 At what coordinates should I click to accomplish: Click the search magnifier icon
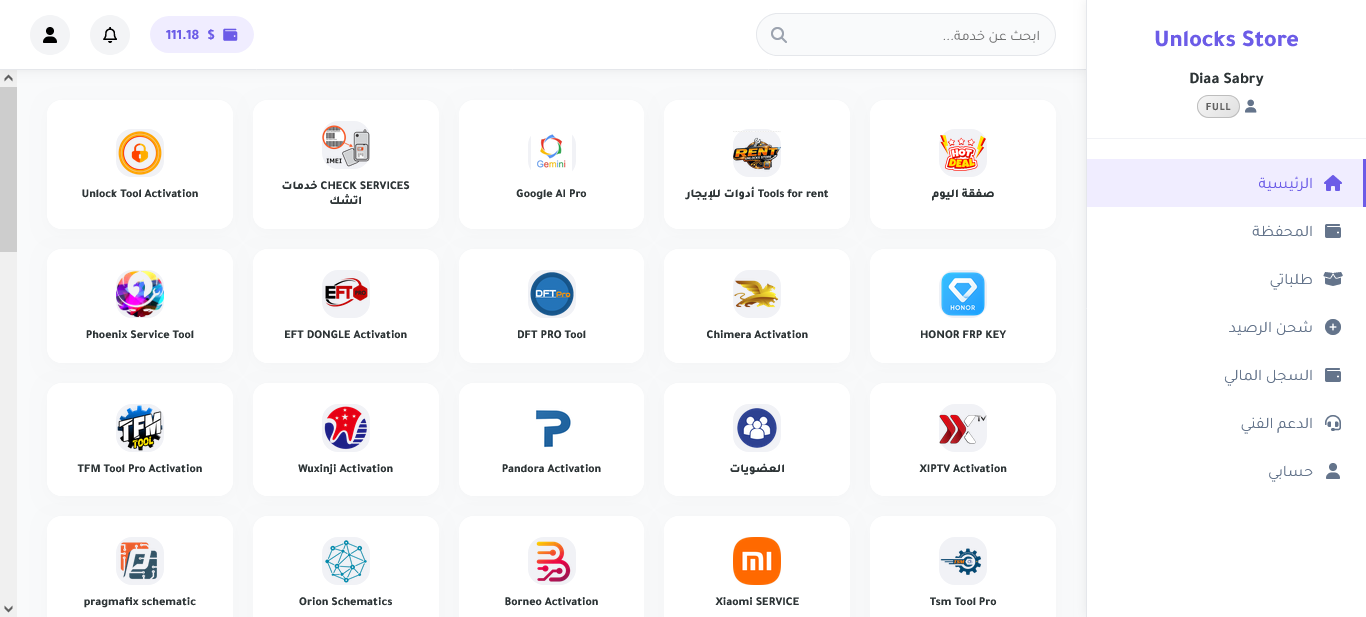tap(779, 35)
